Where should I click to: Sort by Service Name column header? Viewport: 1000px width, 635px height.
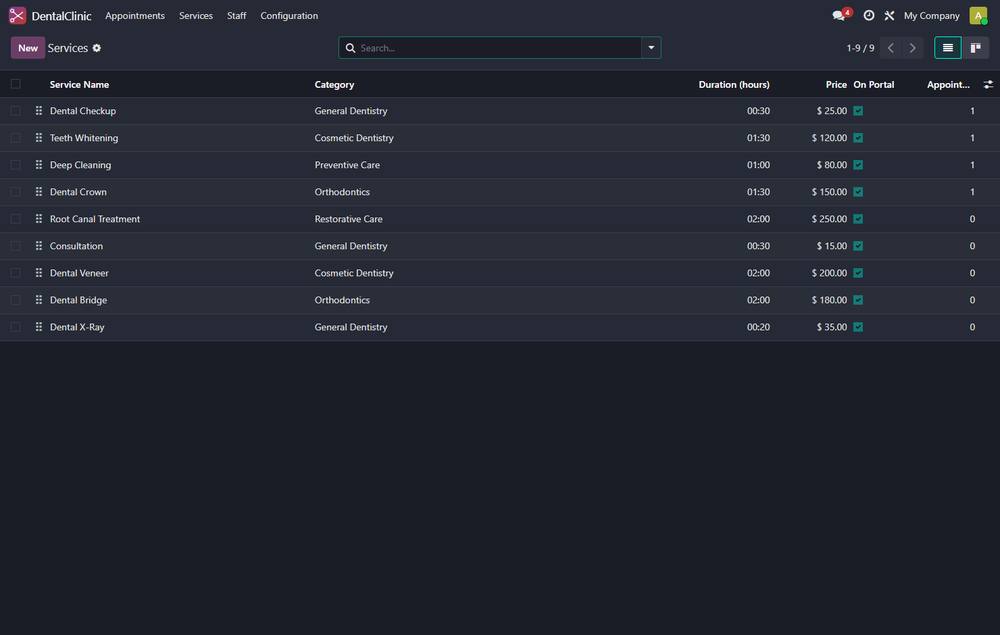(x=79, y=84)
